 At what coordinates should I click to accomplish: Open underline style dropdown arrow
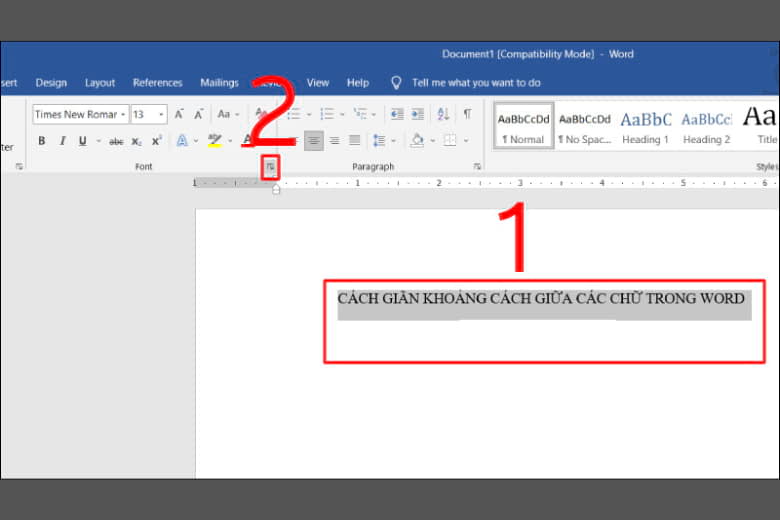click(x=98, y=141)
